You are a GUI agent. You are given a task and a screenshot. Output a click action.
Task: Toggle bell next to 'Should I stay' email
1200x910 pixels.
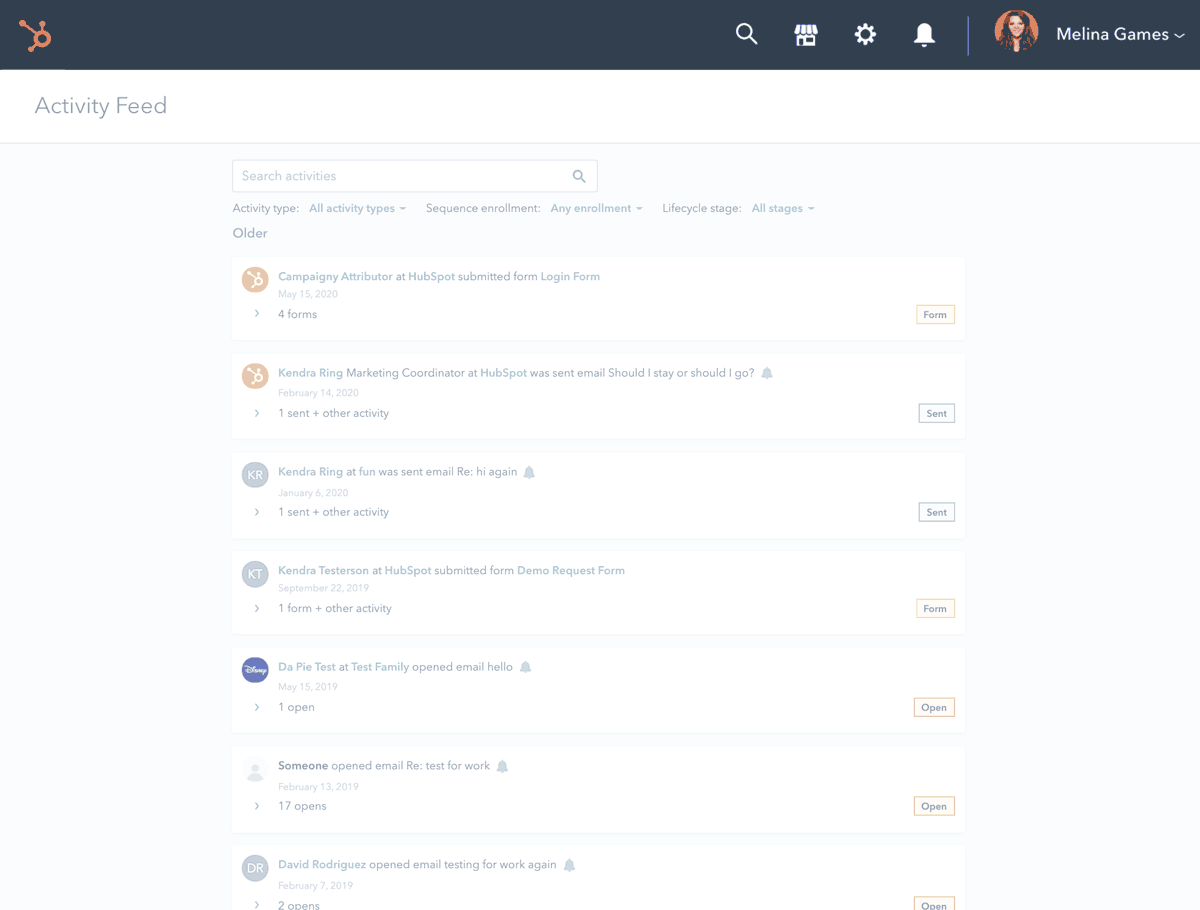pos(767,373)
